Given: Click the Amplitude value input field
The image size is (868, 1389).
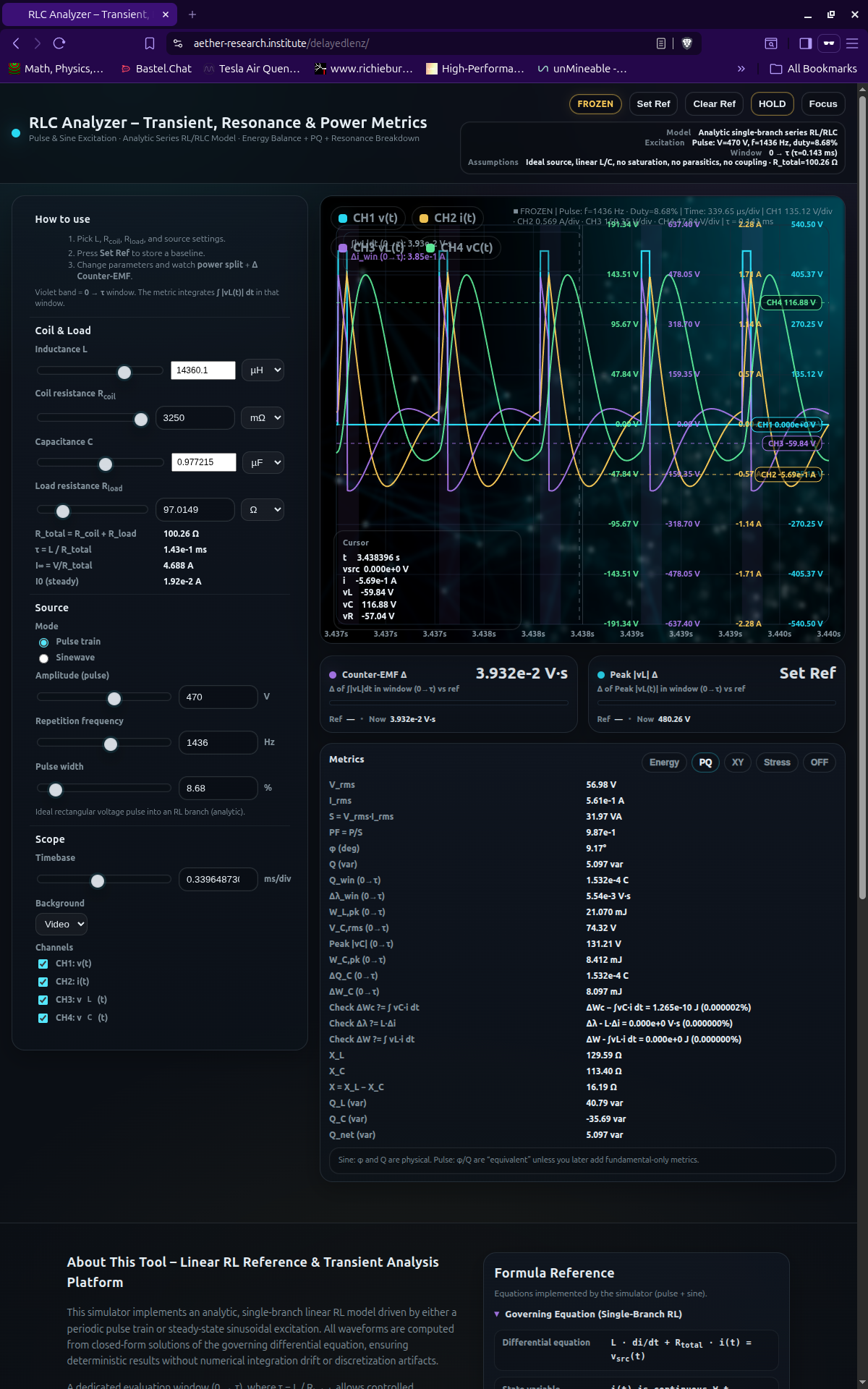Looking at the screenshot, I should 218,697.
